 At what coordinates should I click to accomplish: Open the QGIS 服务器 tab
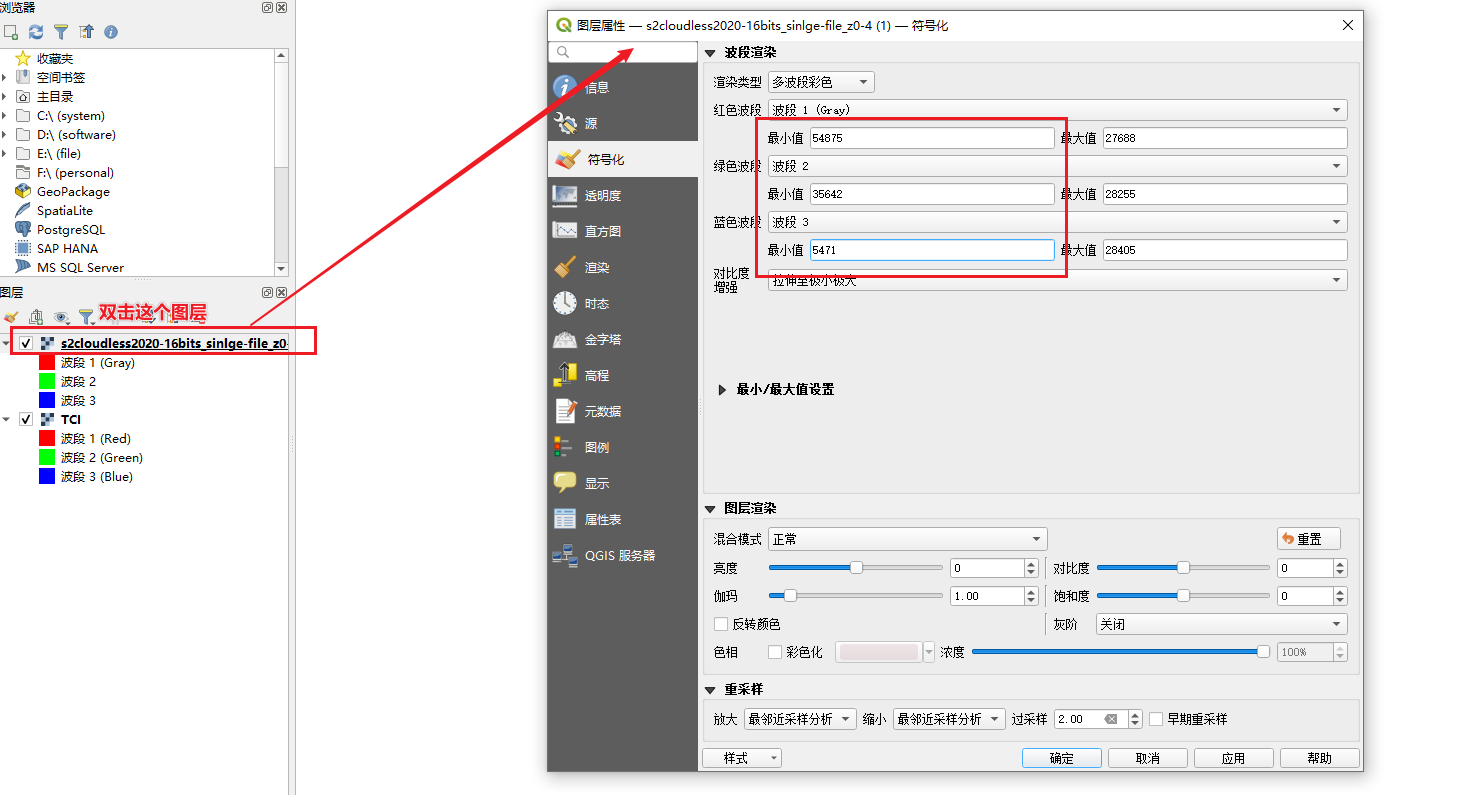[x=623, y=555]
